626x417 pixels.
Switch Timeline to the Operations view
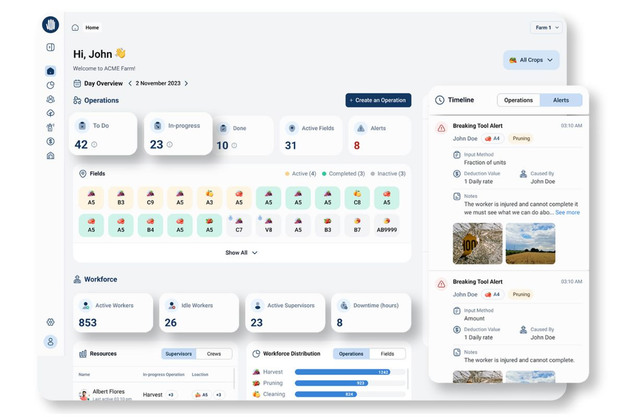pyautogui.click(x=518, y=100)
